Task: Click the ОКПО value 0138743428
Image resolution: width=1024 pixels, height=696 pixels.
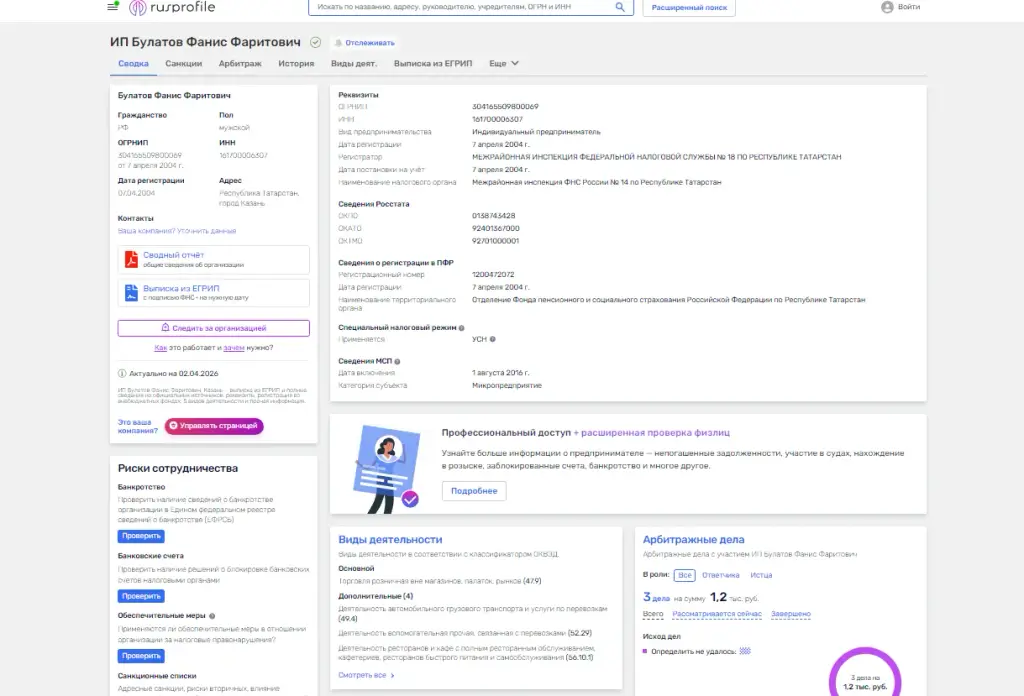Action: pos(494,215)
